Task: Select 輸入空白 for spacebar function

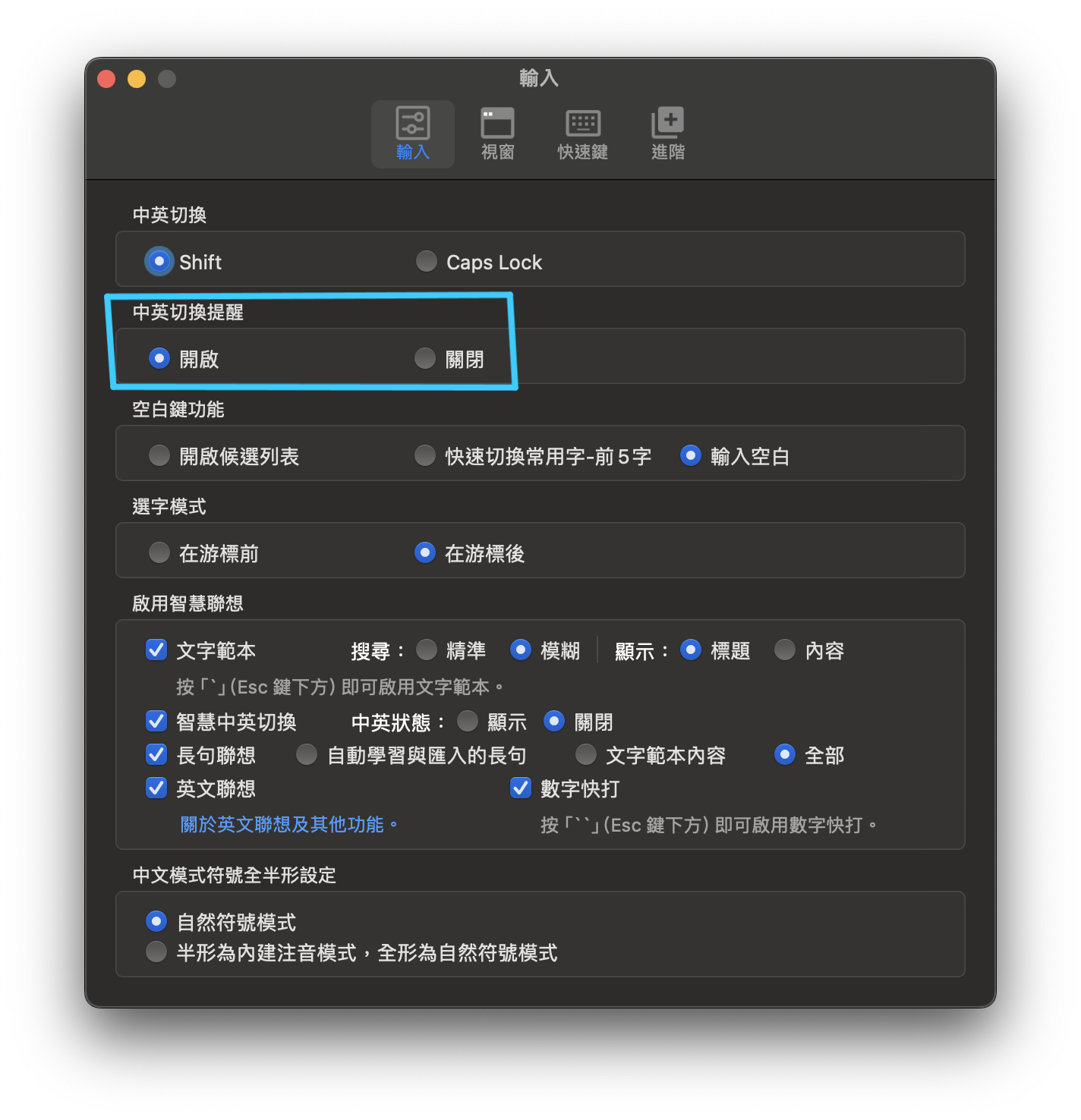Action: tap(691, 456)
